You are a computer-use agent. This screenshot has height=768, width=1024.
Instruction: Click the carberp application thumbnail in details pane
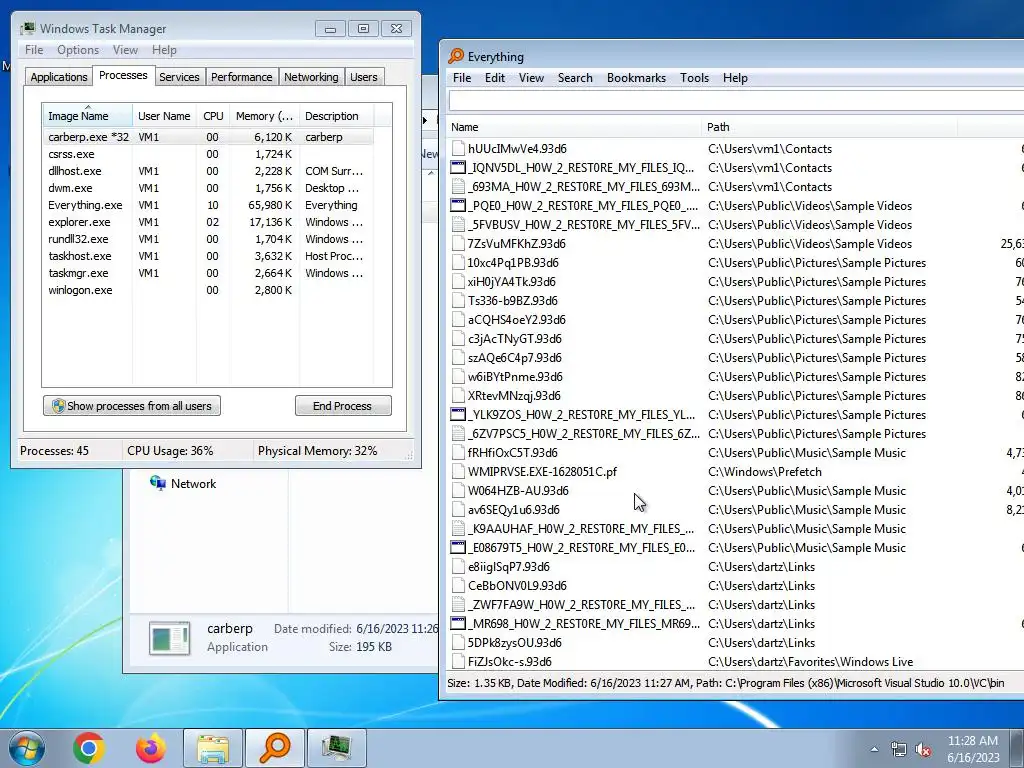coord(169,638)
